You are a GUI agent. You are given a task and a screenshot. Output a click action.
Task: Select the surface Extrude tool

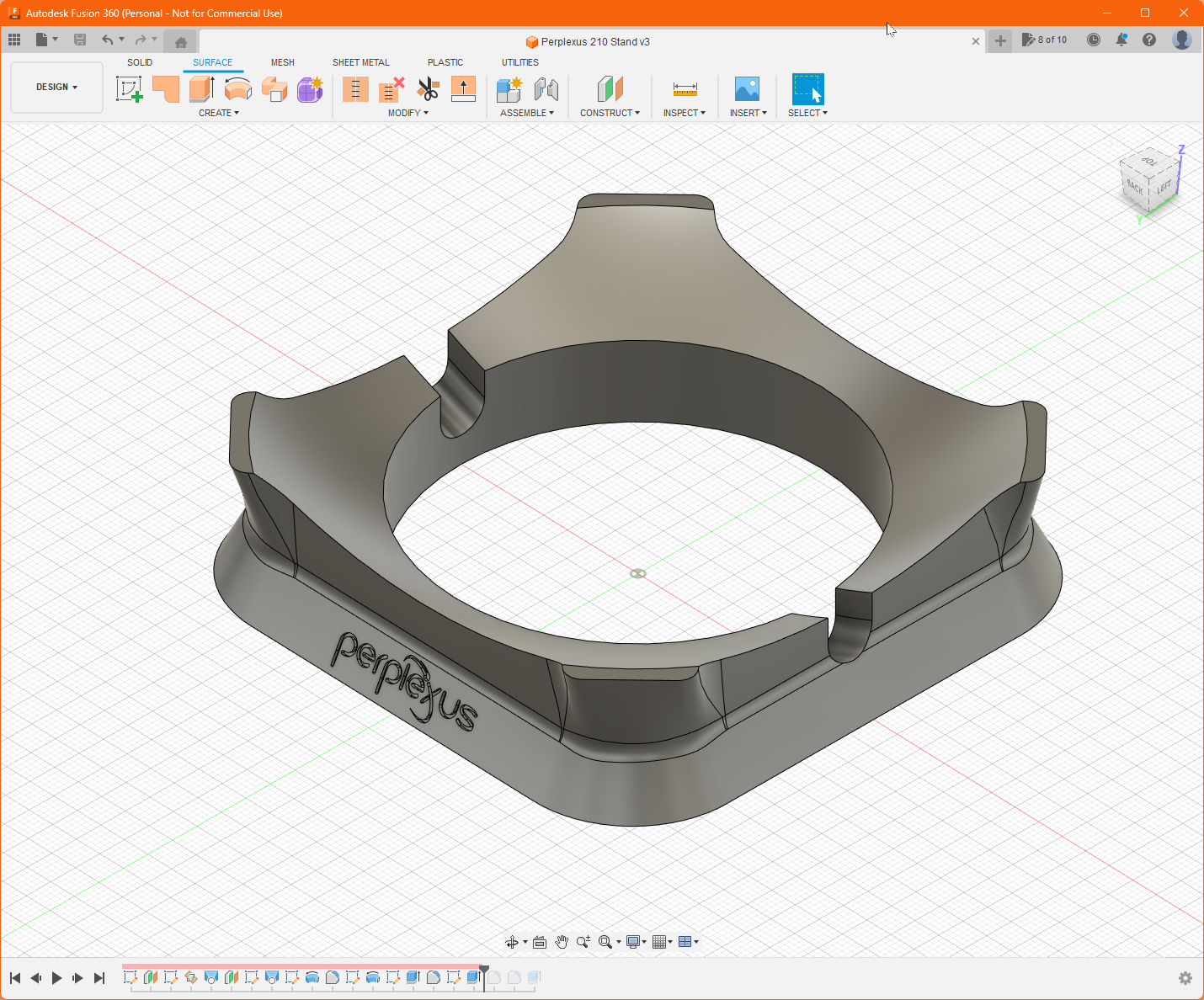(202, 88)
